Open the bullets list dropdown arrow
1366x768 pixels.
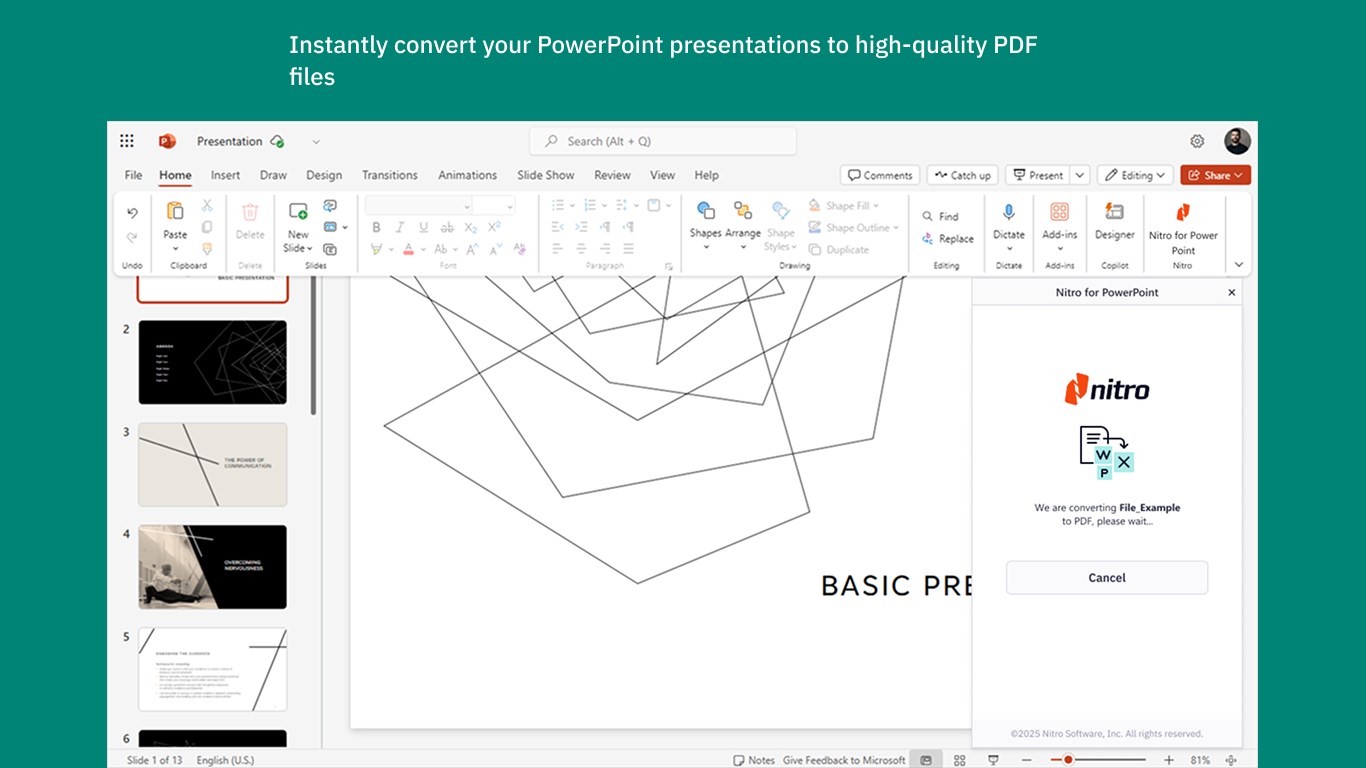[x=571, y=205]
